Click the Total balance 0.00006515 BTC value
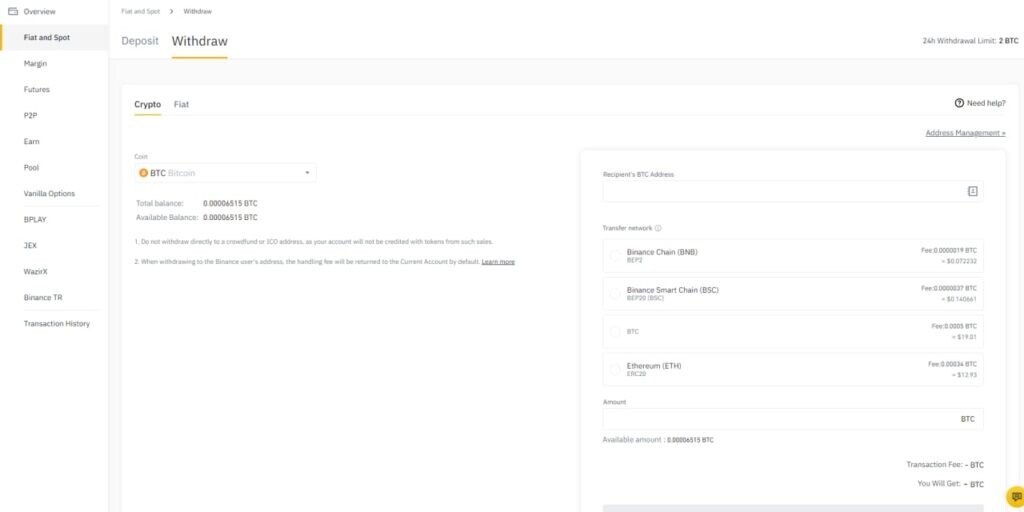 (230, 204)
